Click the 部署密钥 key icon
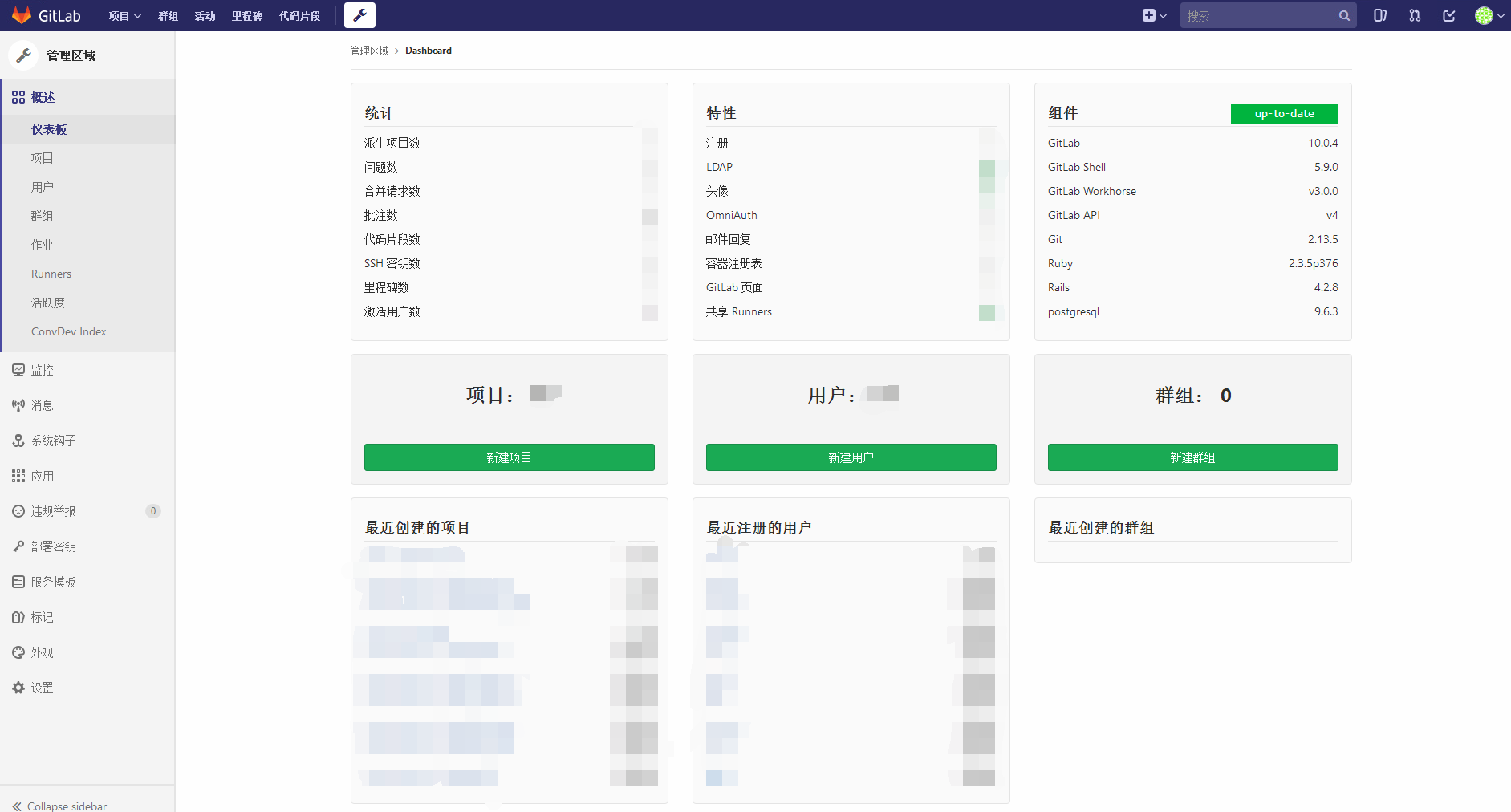This screenshot has width=1511, height=812. 18,546
